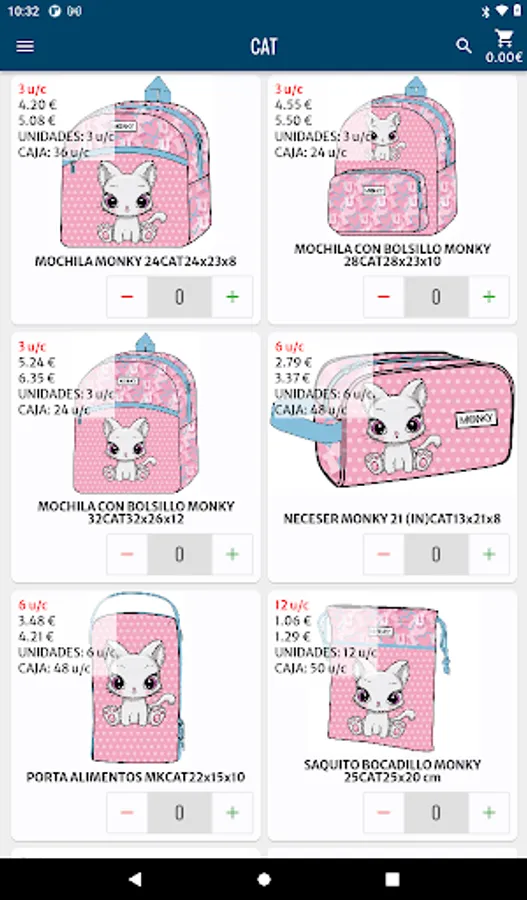Open the NECESER MONKY 21 product image
The image size is (527, 900).
393,418
